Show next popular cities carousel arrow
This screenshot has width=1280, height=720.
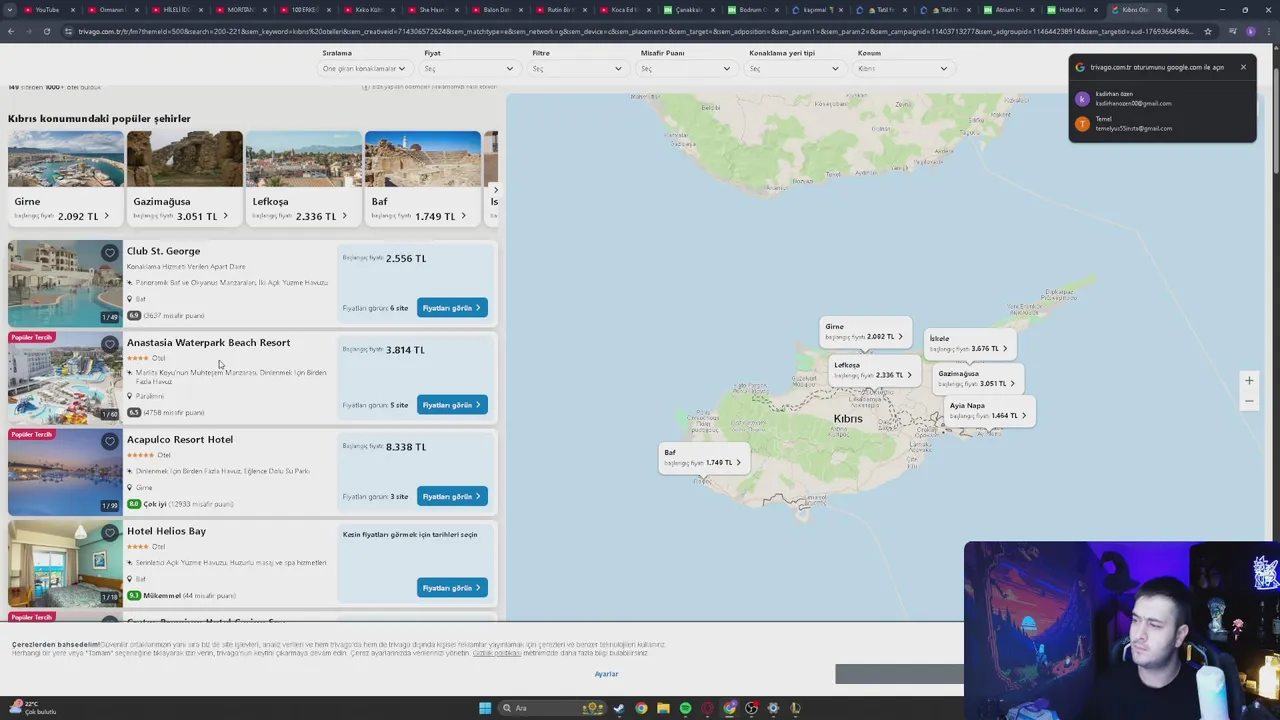point(495,190)
